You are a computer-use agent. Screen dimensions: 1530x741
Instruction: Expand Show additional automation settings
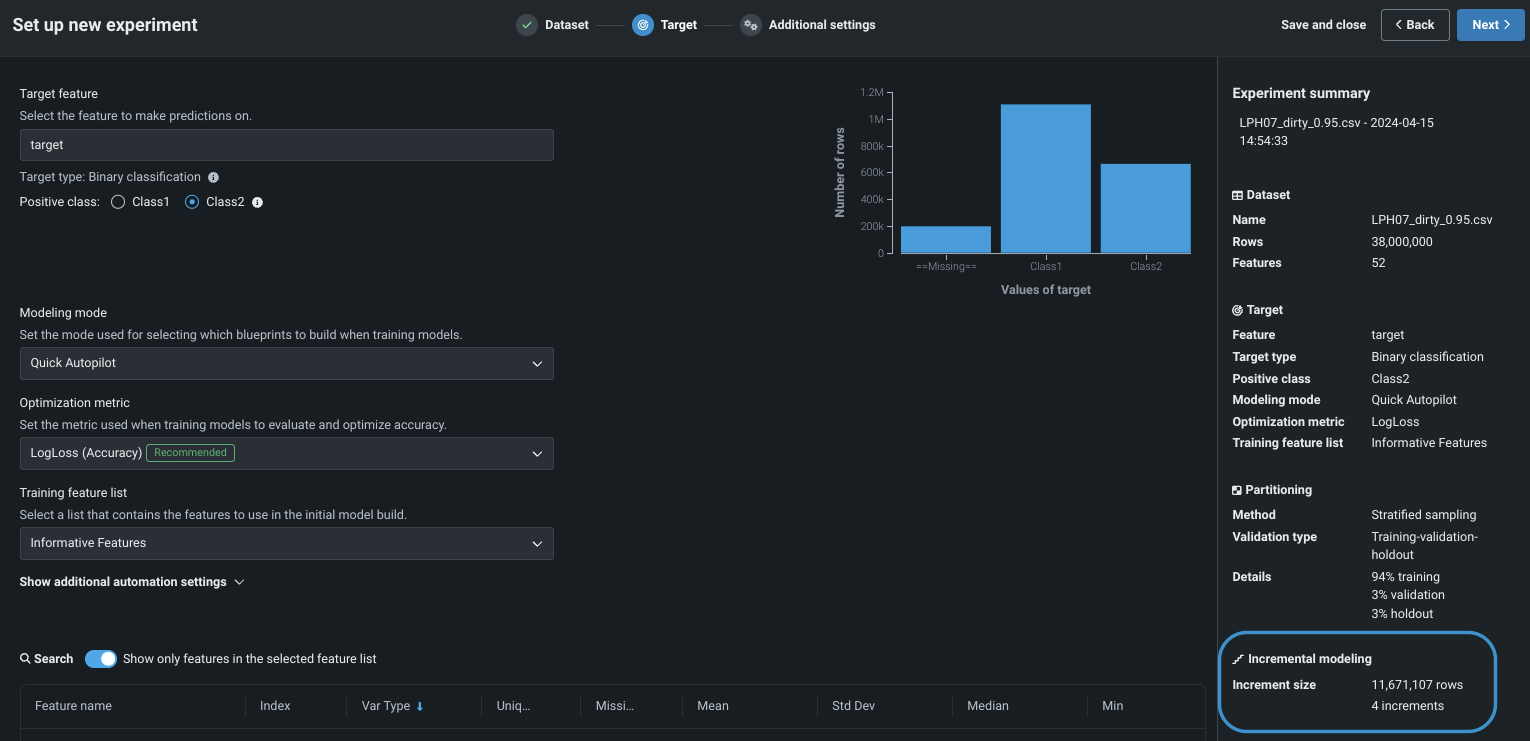[132, 582]
